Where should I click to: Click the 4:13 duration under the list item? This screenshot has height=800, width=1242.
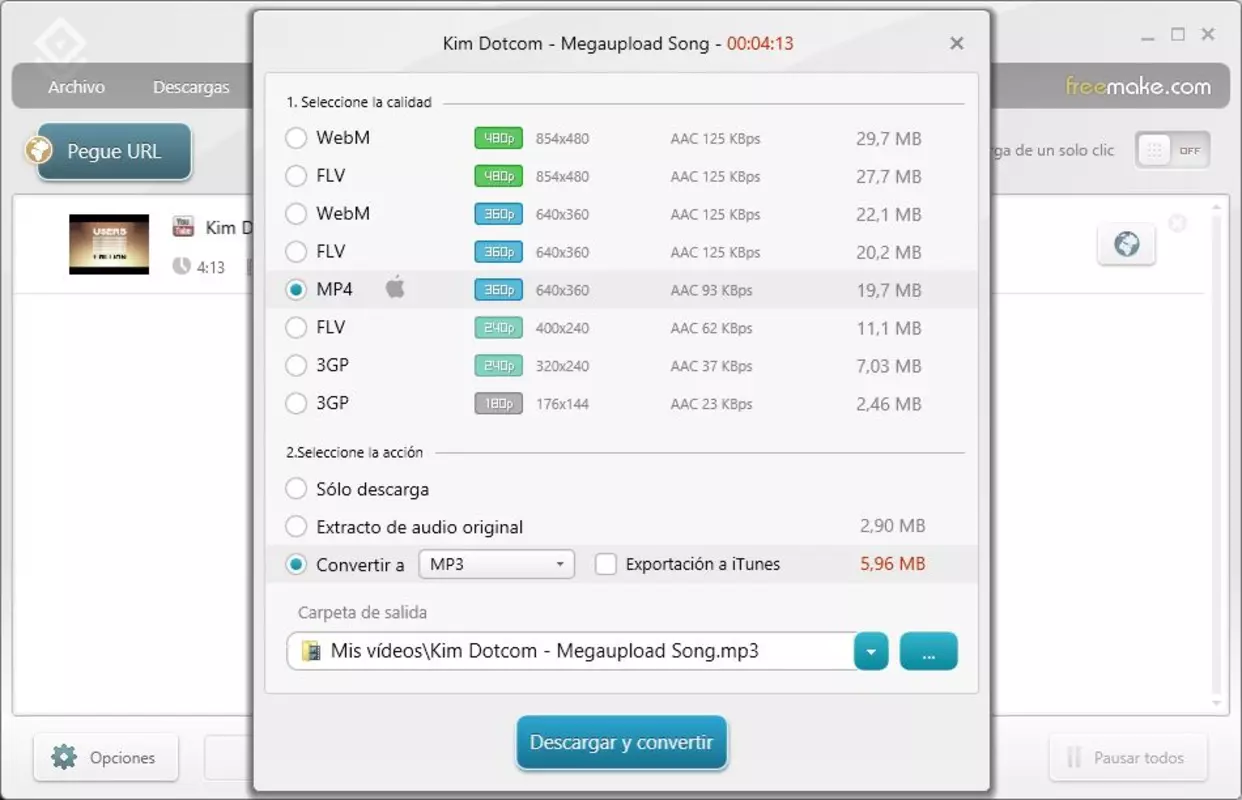[210, 267]
